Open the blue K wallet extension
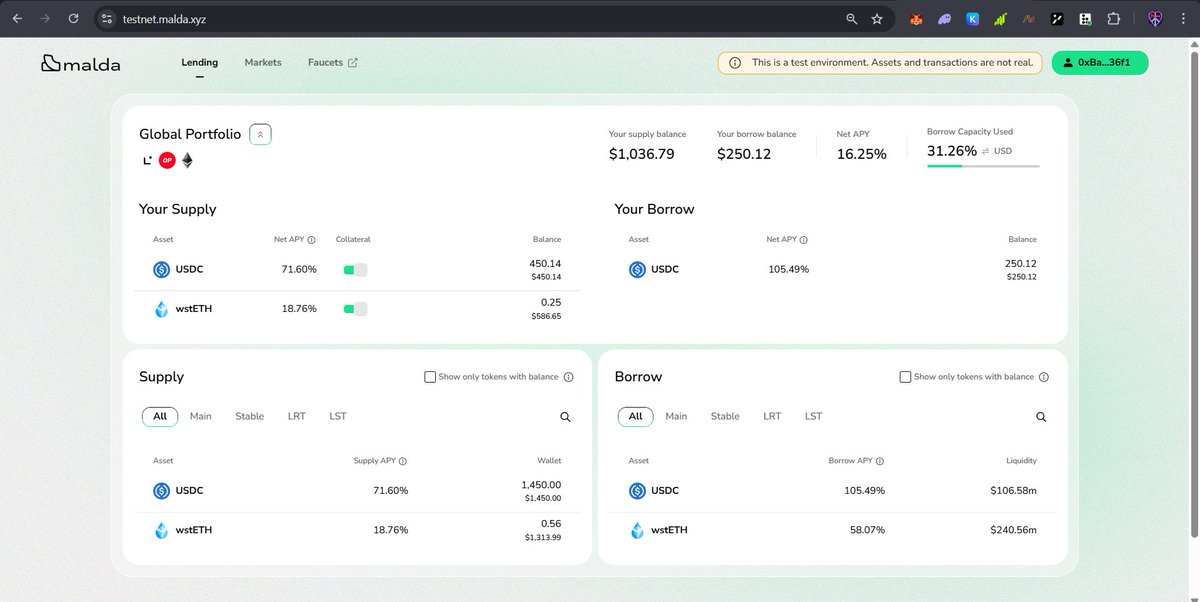The width and height of the screenshot is (1200, 602). click(972, 18)
